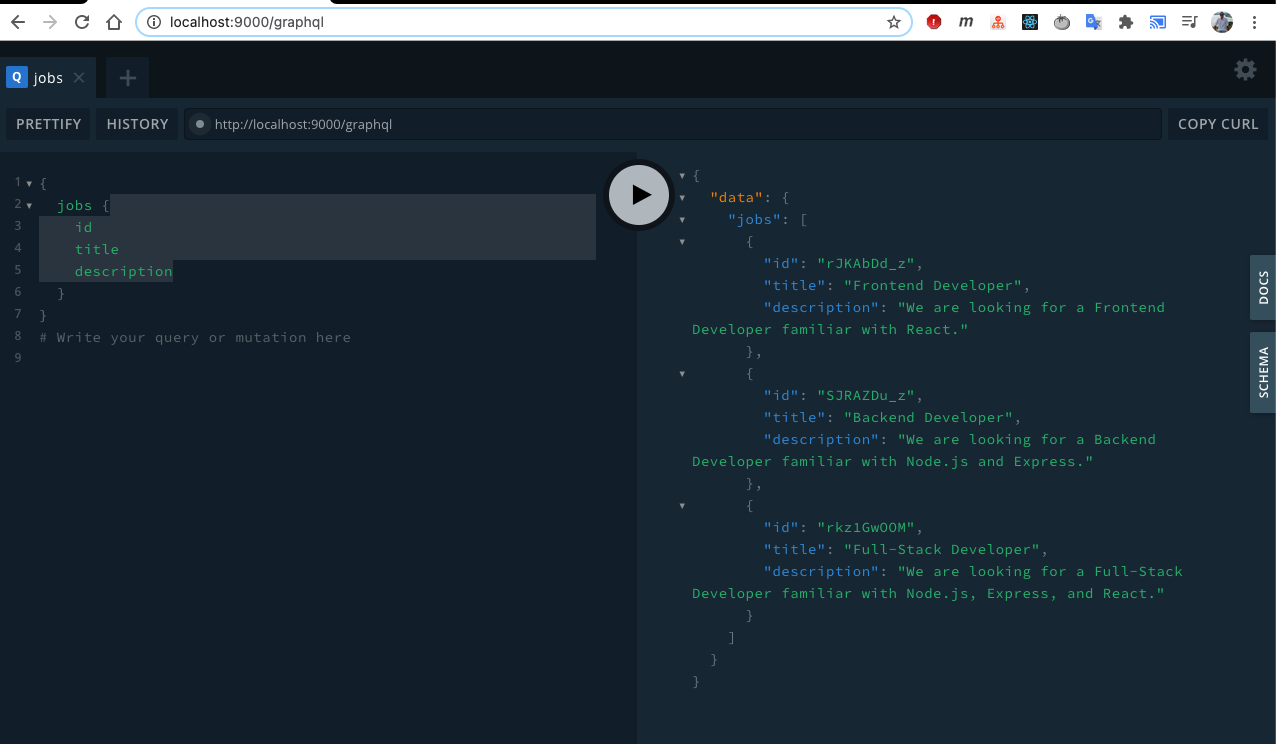The width and height of the screenshot is (1276, 744).
Task: Collapse the Frontend Developer result object
Action: click(x=682, y=241)
